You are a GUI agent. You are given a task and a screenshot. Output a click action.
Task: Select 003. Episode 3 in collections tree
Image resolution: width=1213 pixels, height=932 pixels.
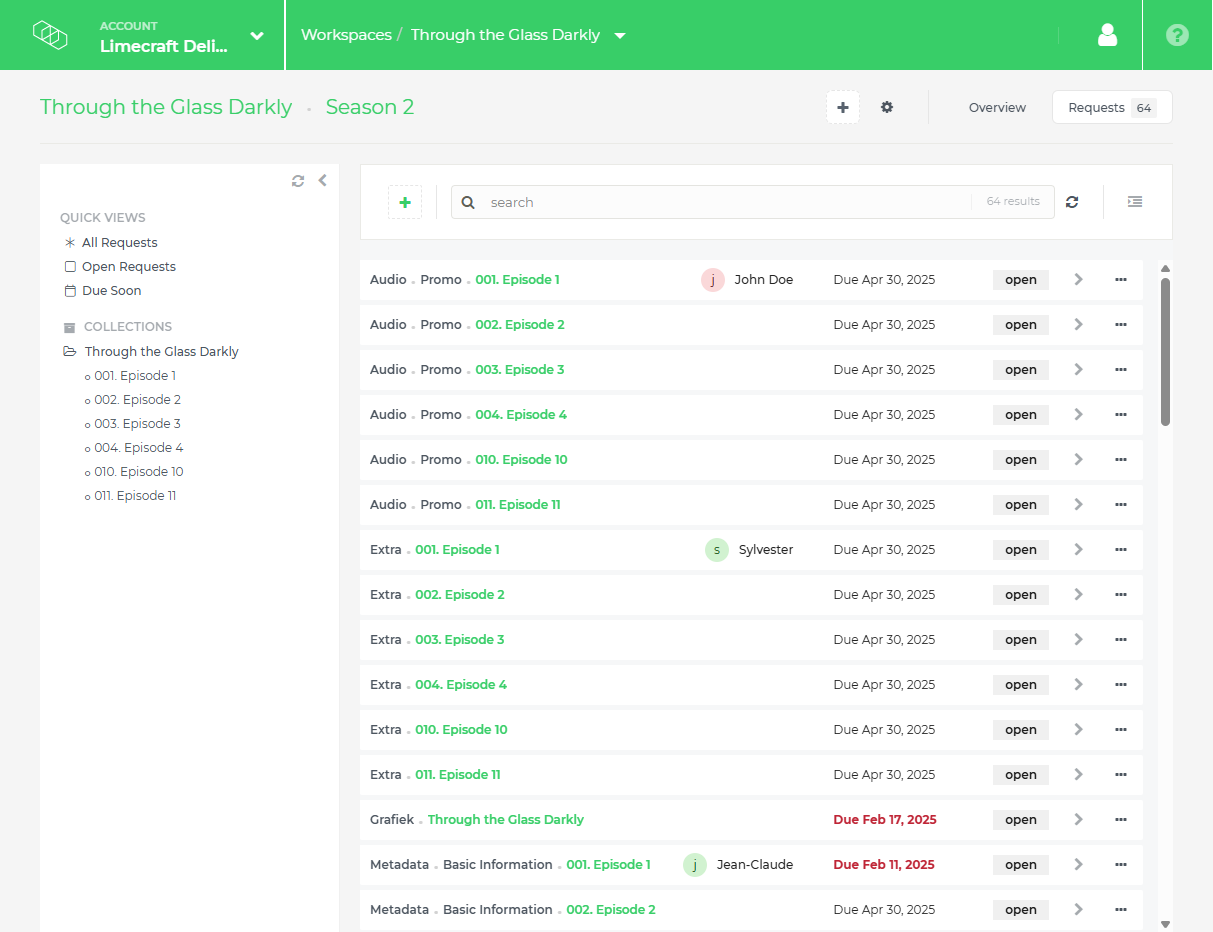pyautogui.click(x=138, y=424)
